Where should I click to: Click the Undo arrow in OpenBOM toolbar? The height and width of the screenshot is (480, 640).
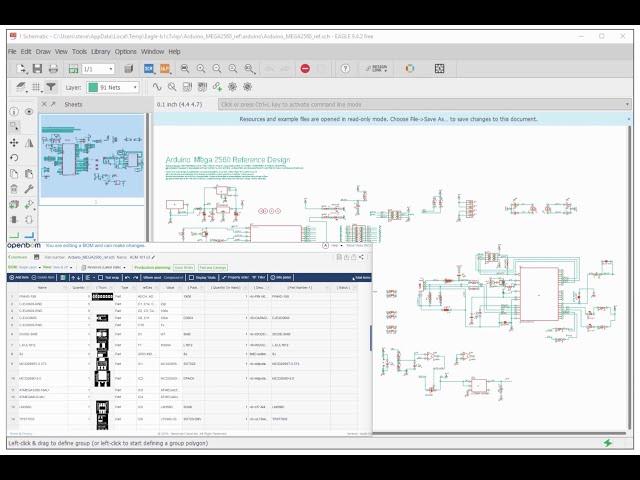(x=127, y=278)
